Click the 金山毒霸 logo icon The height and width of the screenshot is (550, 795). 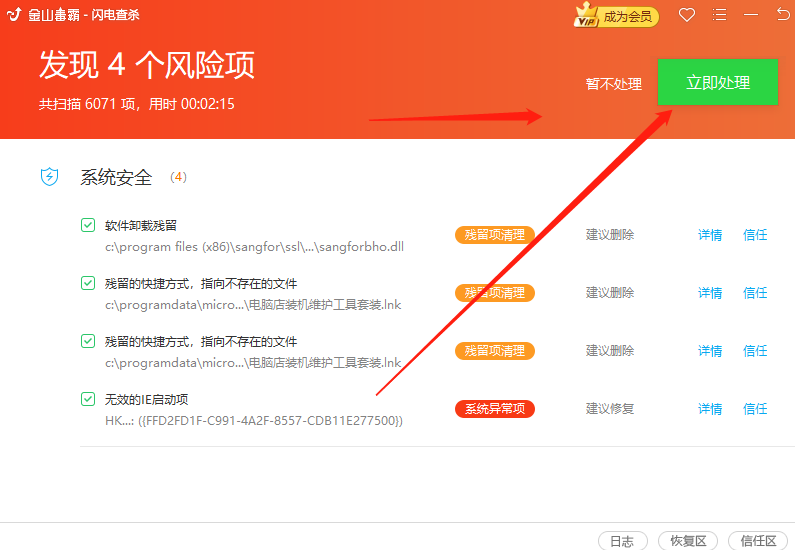click(14, 14)
